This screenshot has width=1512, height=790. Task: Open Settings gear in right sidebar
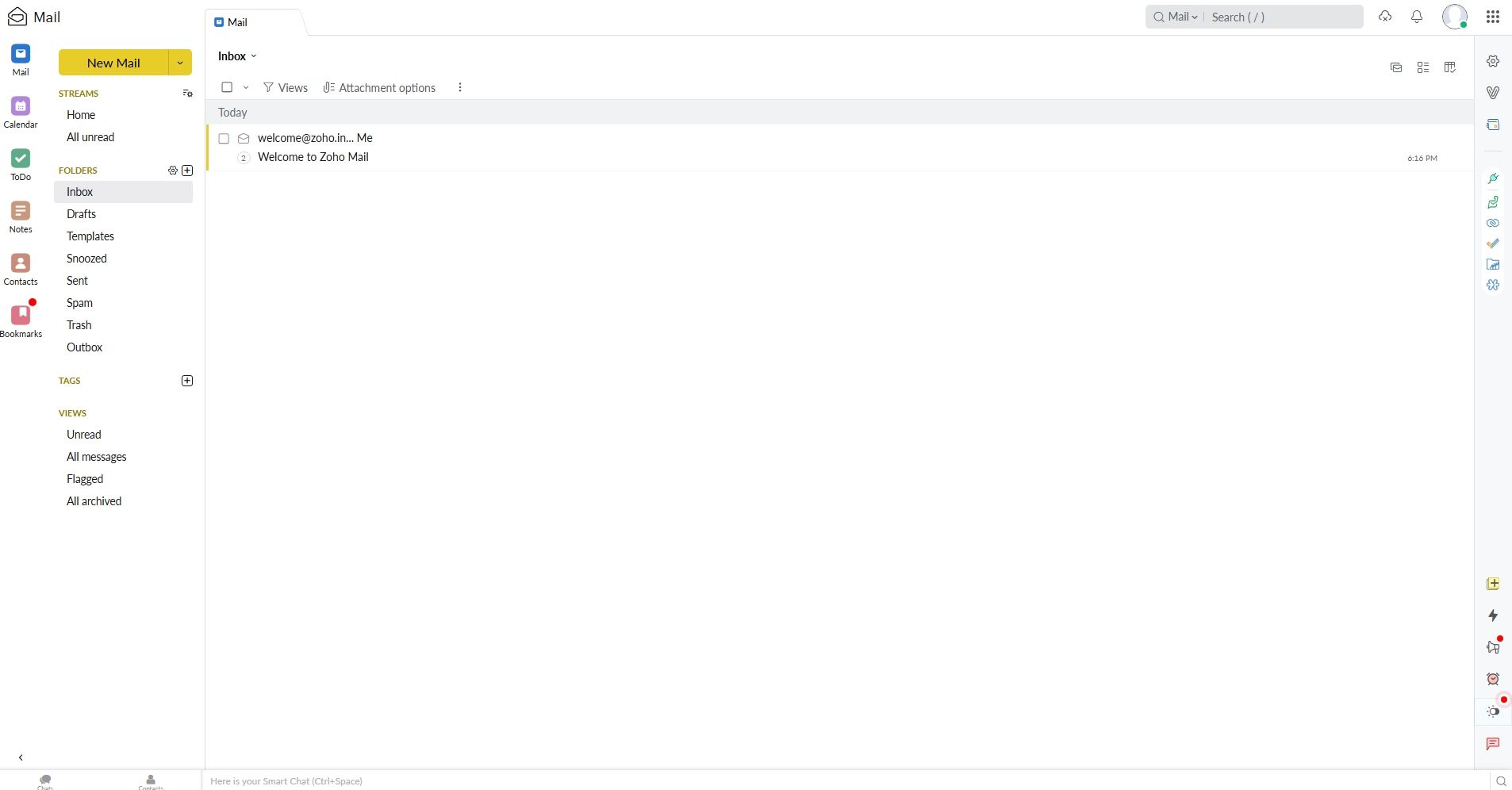[1493, 62]
